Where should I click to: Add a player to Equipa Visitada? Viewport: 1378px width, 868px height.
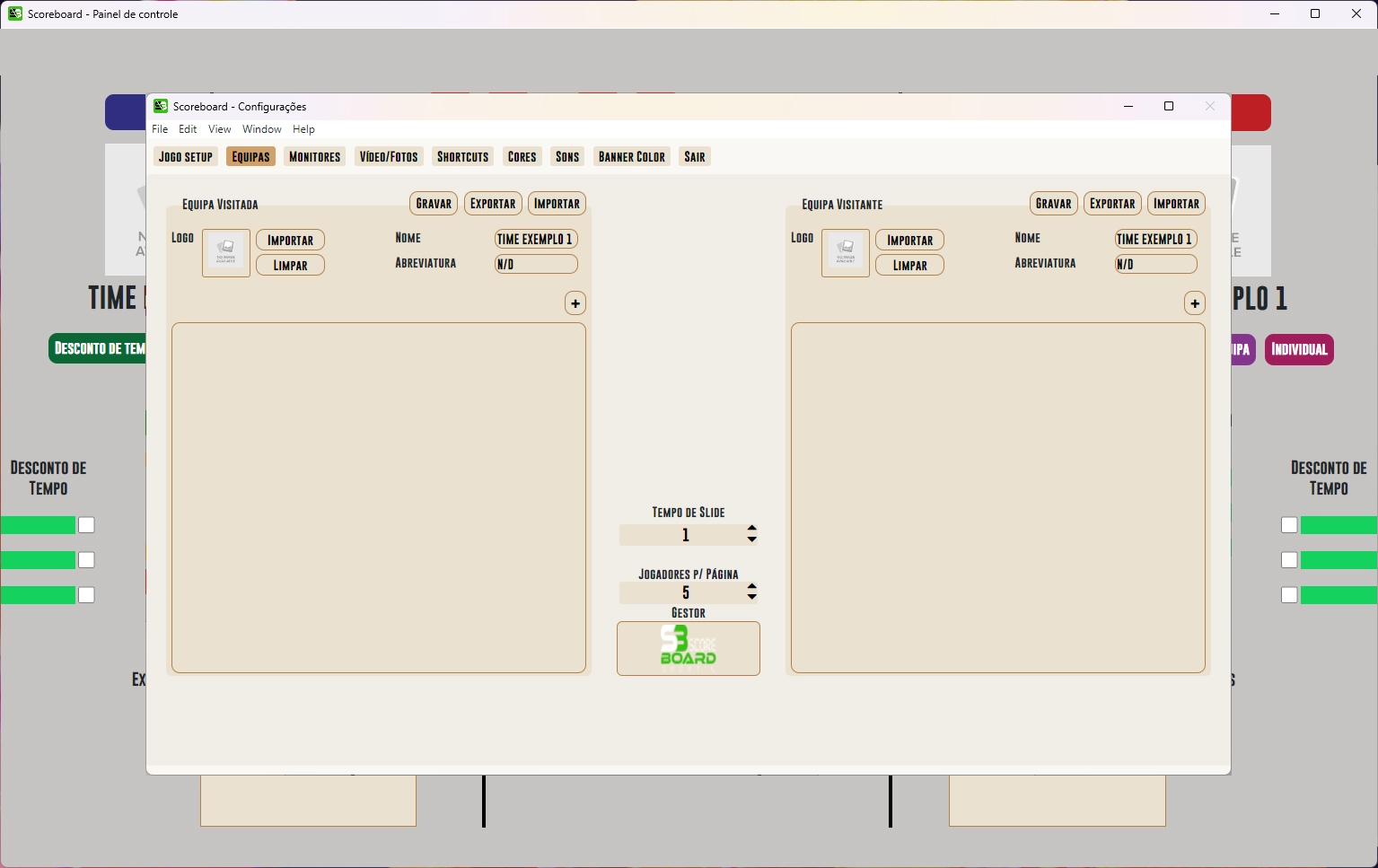coord(575,303)
